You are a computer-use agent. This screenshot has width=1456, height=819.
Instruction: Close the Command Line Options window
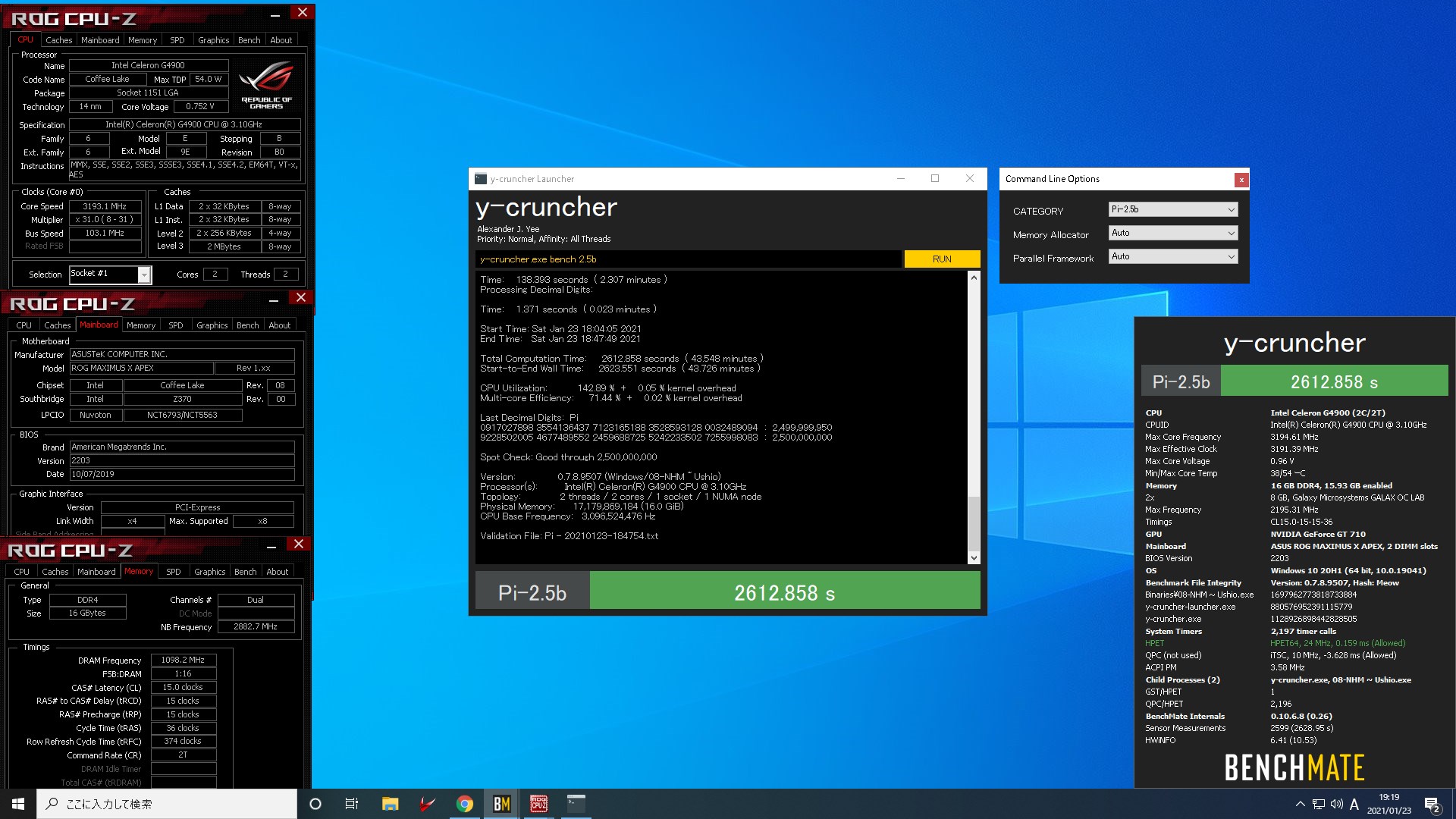click(x=1241, y=180)
